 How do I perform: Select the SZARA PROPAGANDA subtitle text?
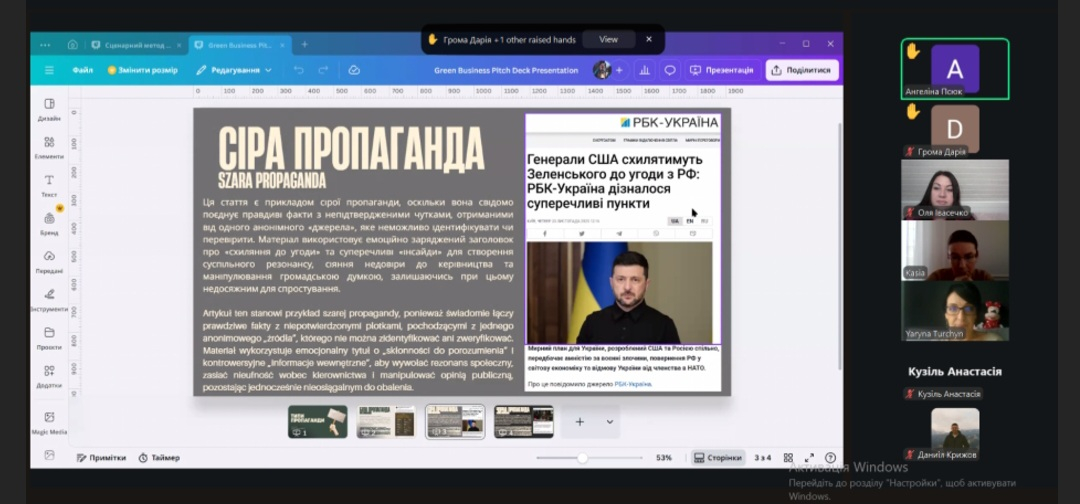coord(271,181)
